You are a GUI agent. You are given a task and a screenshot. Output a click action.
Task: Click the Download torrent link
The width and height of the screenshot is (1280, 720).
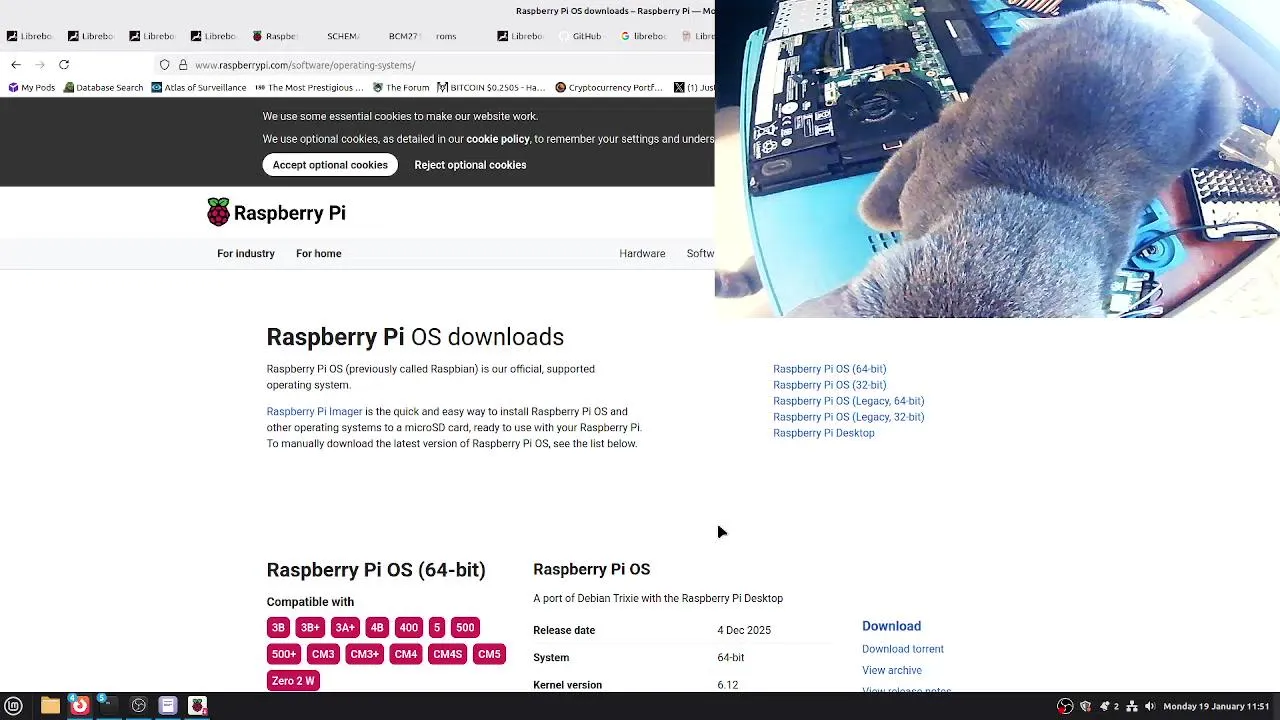coord(903,649)
